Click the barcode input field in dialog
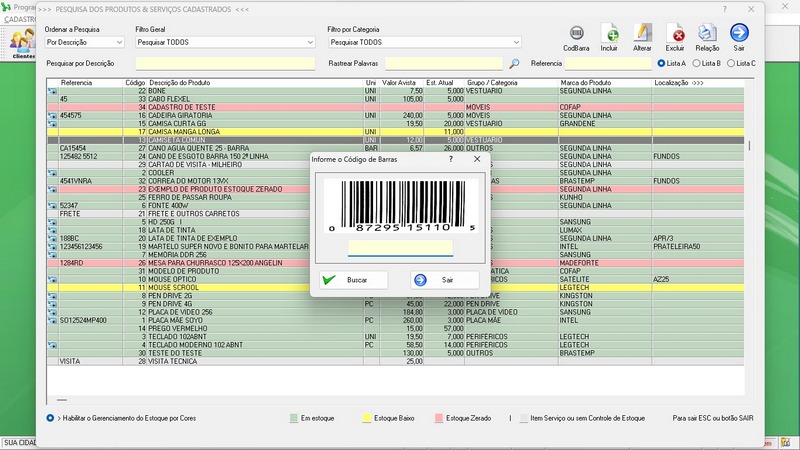This screenshot has height=450, width=800. [400, 248]
